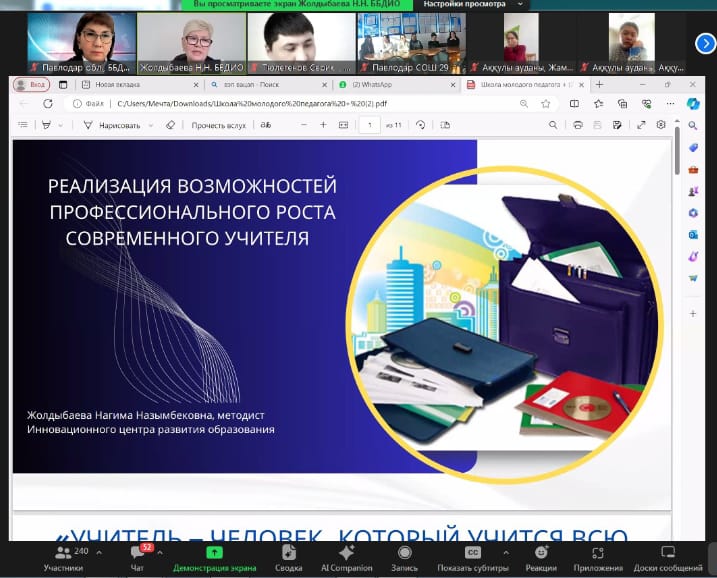Click the Reactions smiley icon
This screenshot has height=578, width=717.
point(541,556)
